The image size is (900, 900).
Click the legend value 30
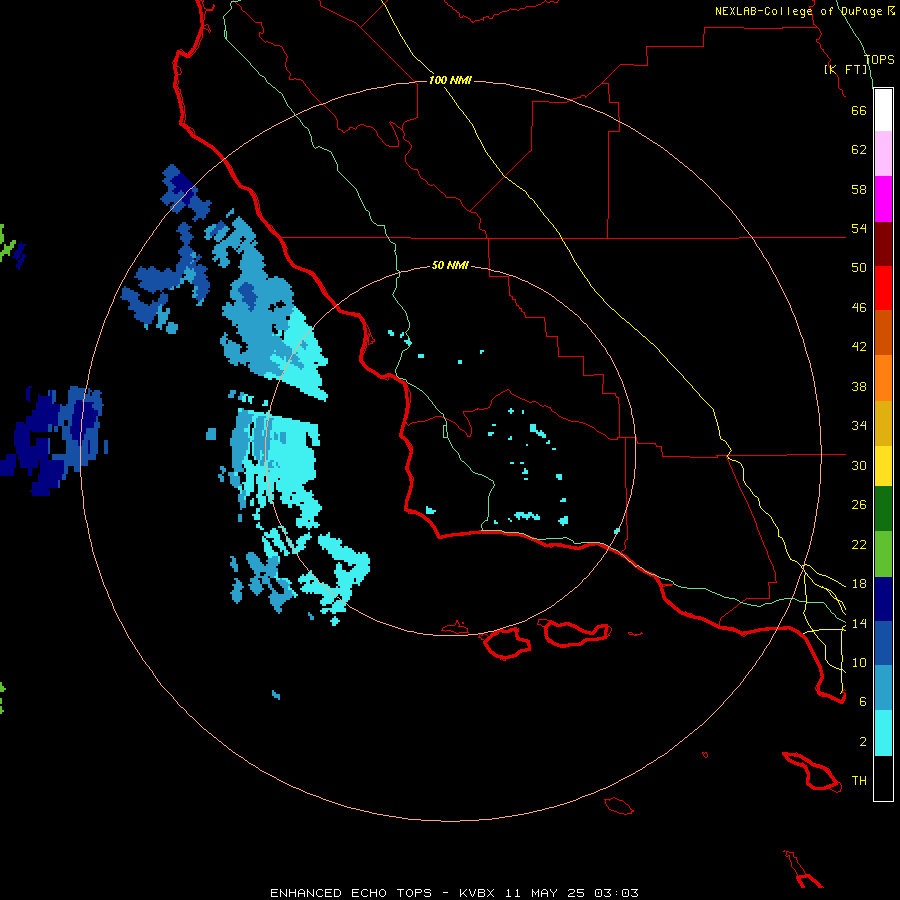click(x=859, y=465)
